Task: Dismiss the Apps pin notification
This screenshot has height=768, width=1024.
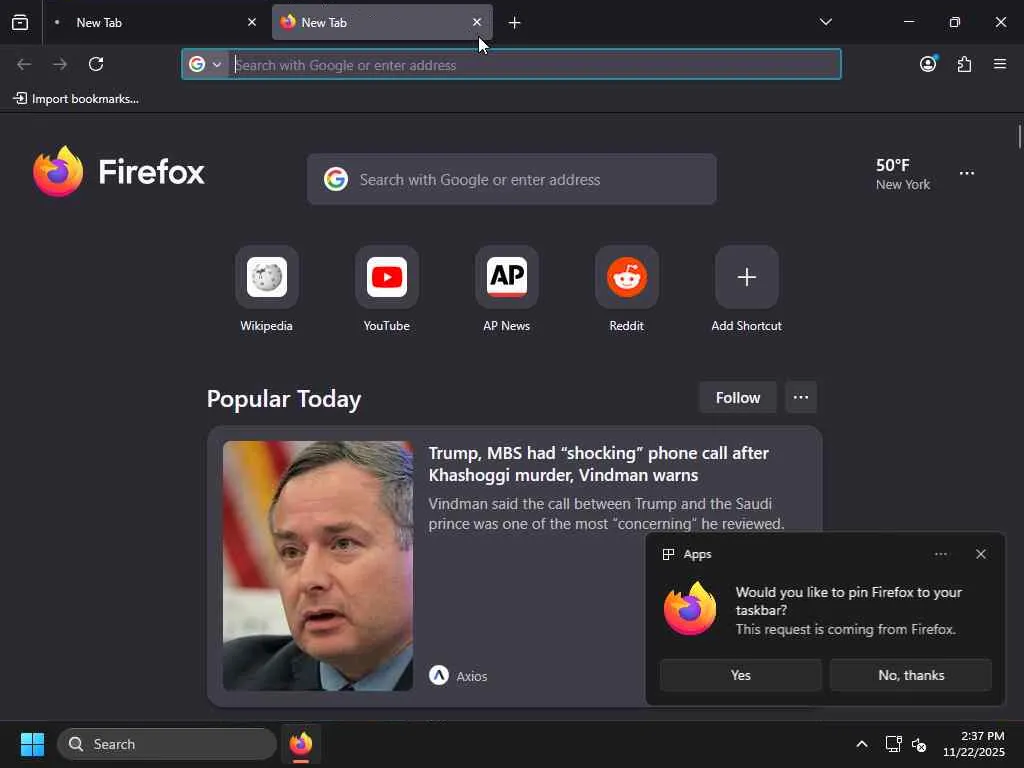Action: [980, 554]
